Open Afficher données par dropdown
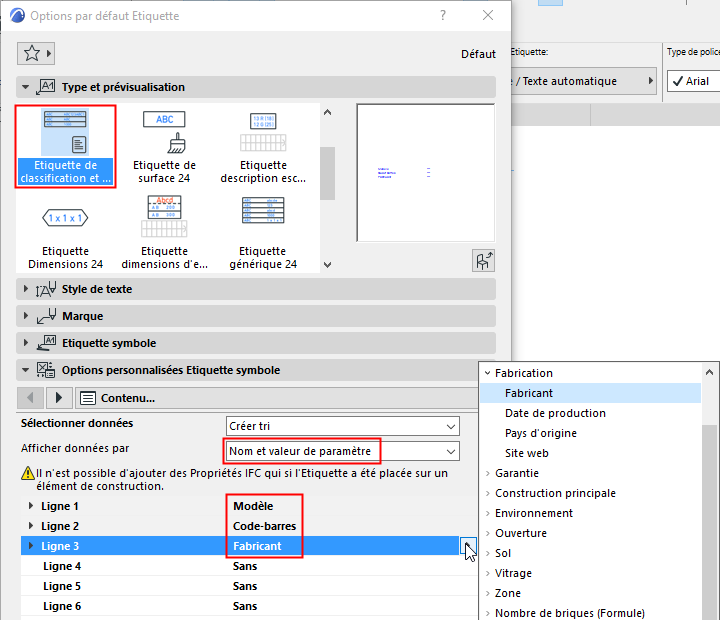 (x=343, y=451)
